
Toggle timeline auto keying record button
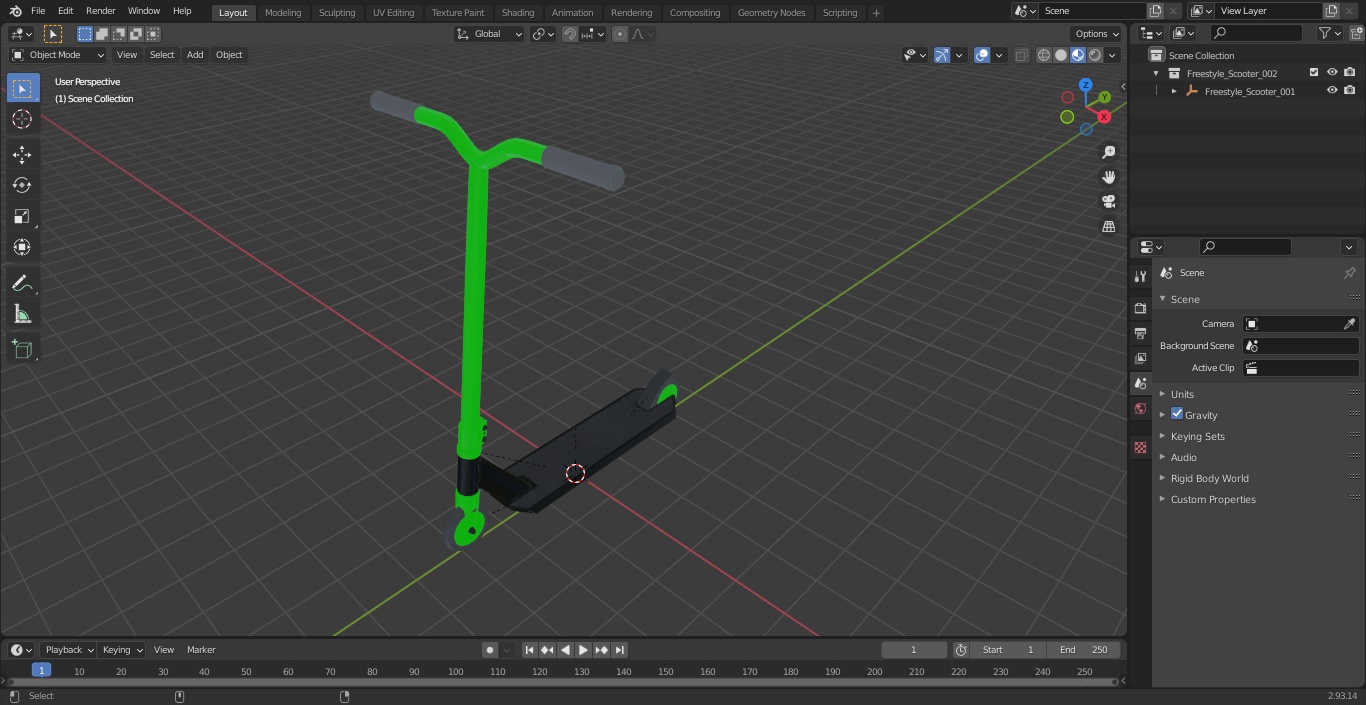[490, 650]
